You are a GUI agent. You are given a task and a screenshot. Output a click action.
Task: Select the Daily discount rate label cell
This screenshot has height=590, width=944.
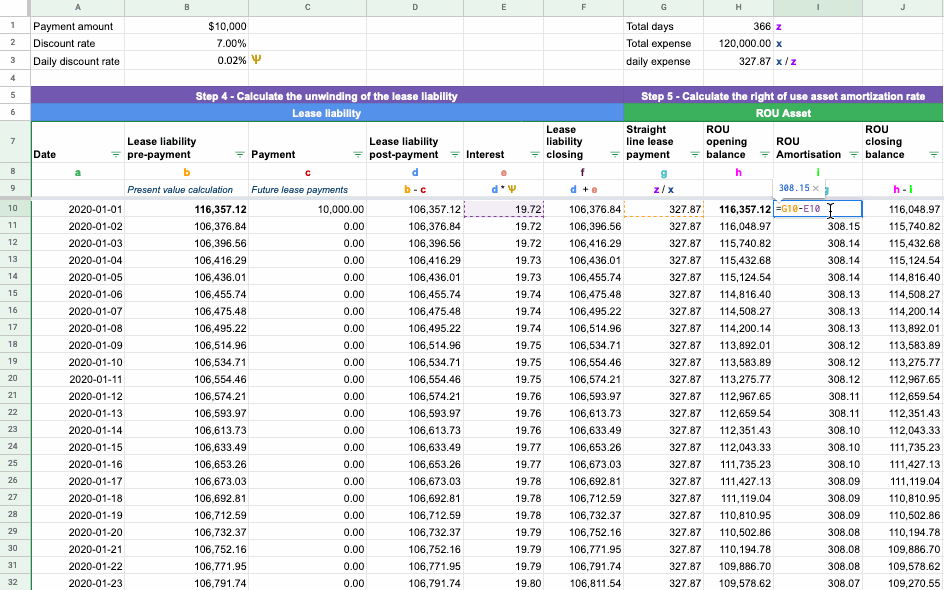(78, 61)
